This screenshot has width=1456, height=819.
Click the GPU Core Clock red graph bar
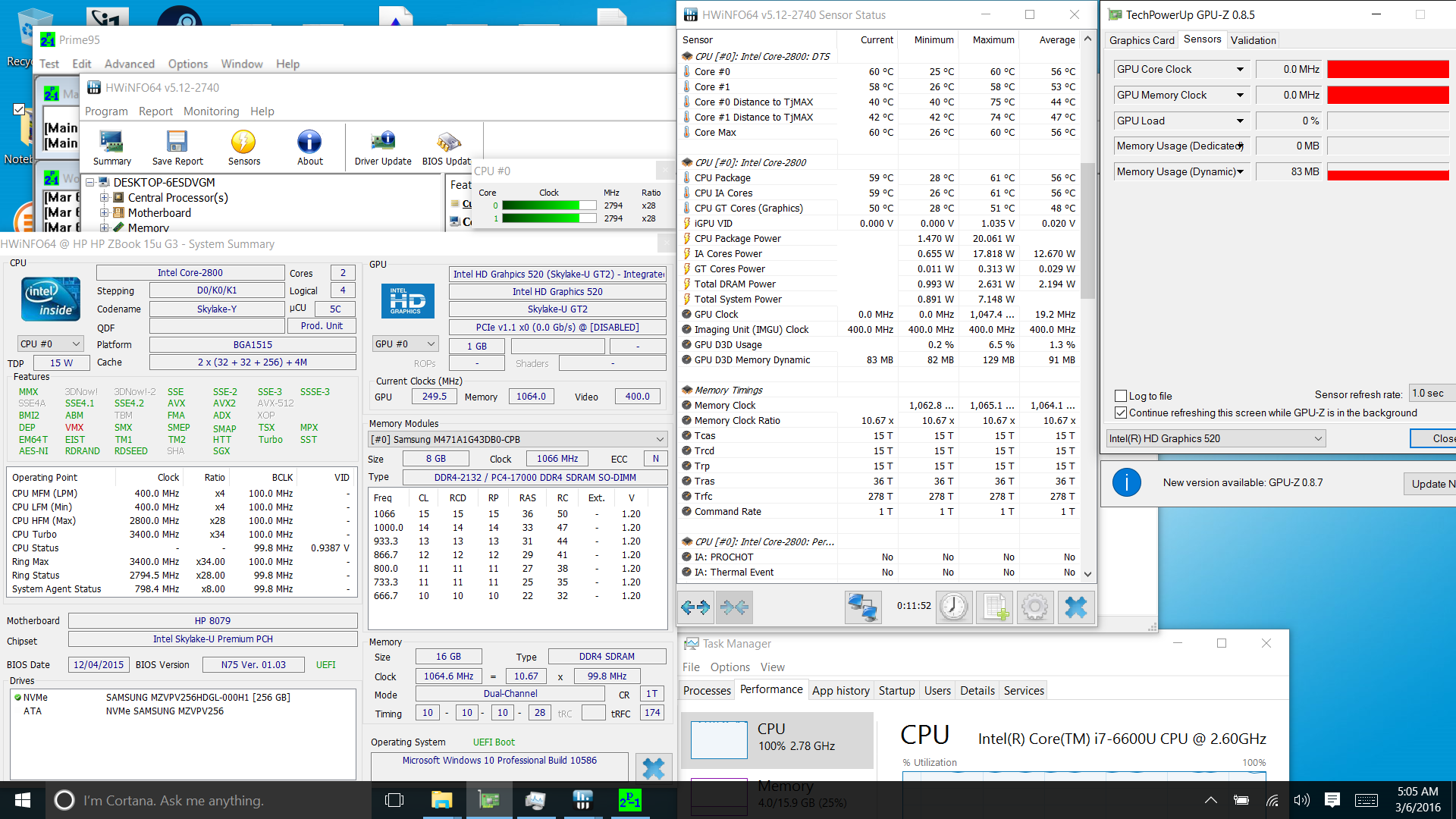coord(1388,69)
